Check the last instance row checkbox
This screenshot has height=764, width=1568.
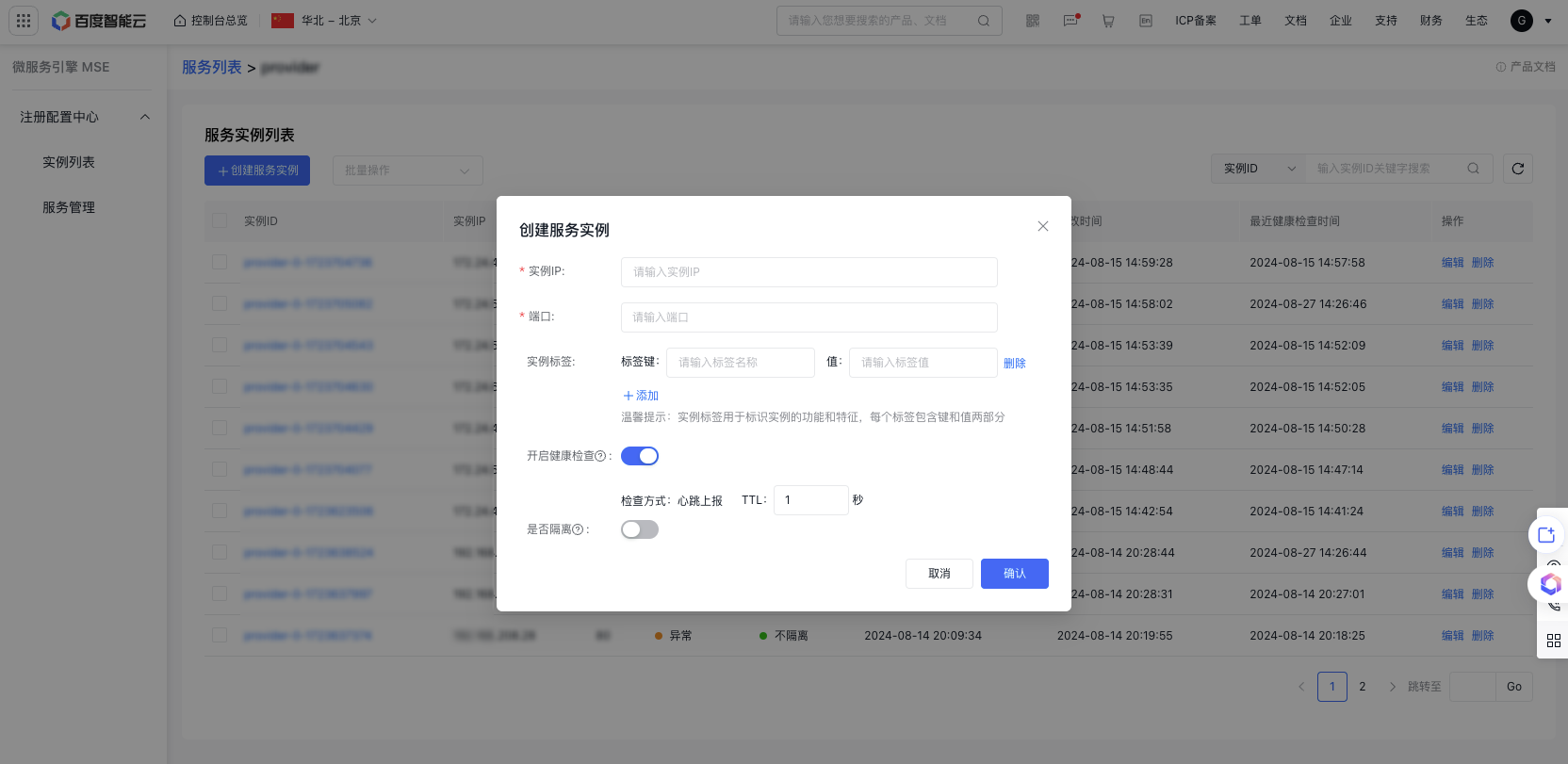220,635
